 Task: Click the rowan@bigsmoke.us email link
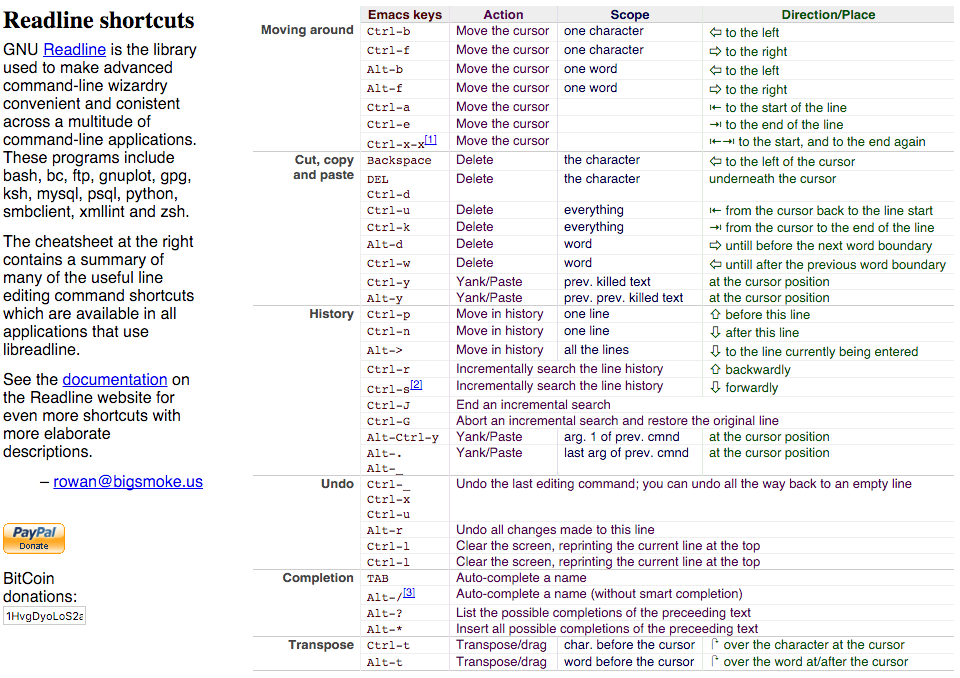tap(128, 482)
